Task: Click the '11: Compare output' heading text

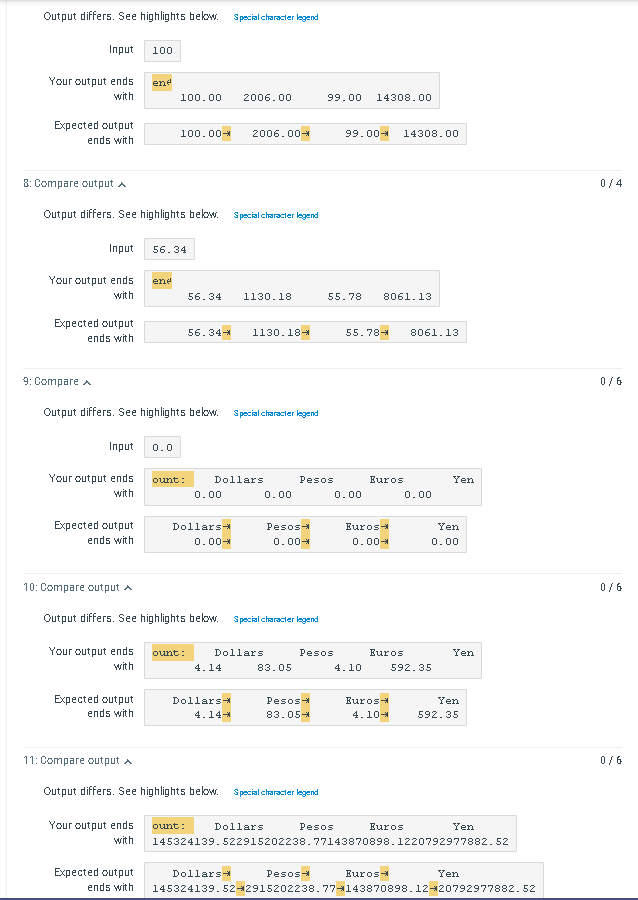Action: click(71, 761)
